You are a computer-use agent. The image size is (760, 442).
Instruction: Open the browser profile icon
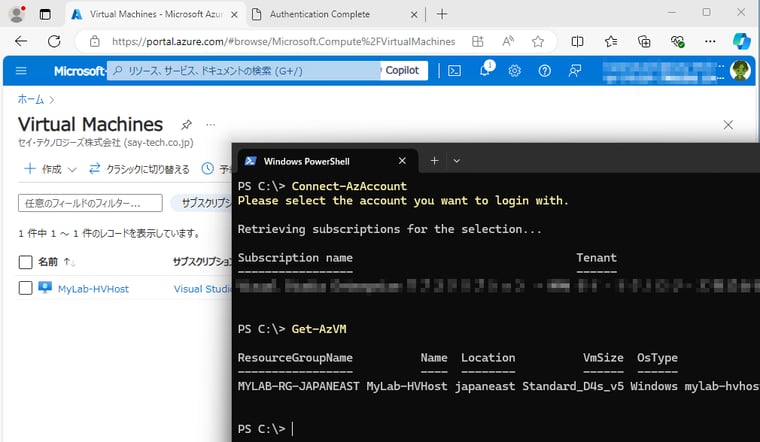(17, 14)
